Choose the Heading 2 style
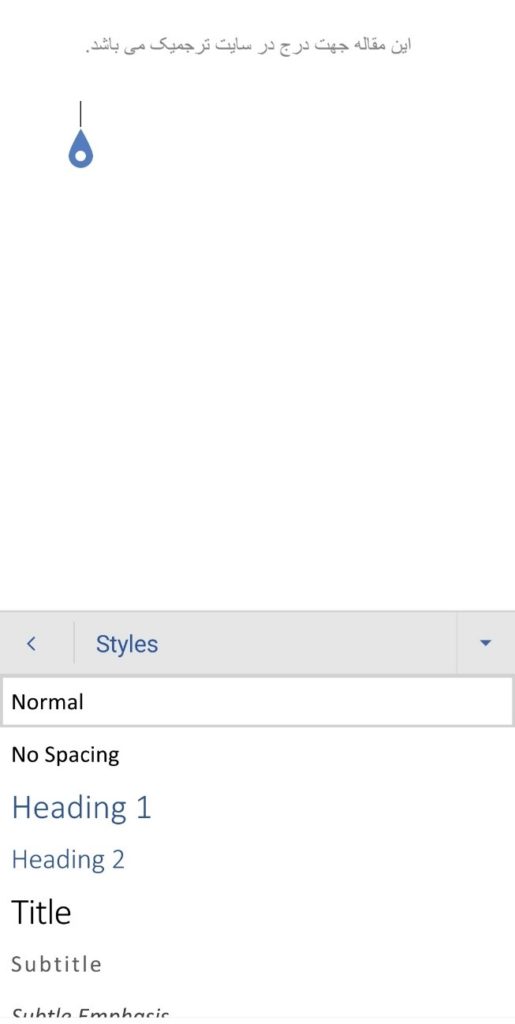The width and height of the screenshot is (515, 1024). click(68, 859)
